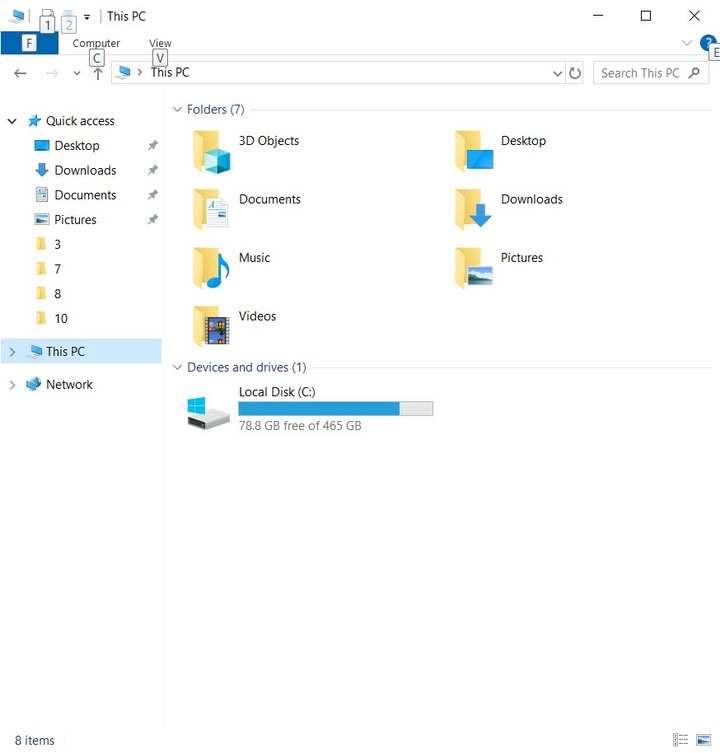Viewport: 720px width, 753px height.
Task: Select the Local Disk (C:) drive icon
Action: point(208,413)
